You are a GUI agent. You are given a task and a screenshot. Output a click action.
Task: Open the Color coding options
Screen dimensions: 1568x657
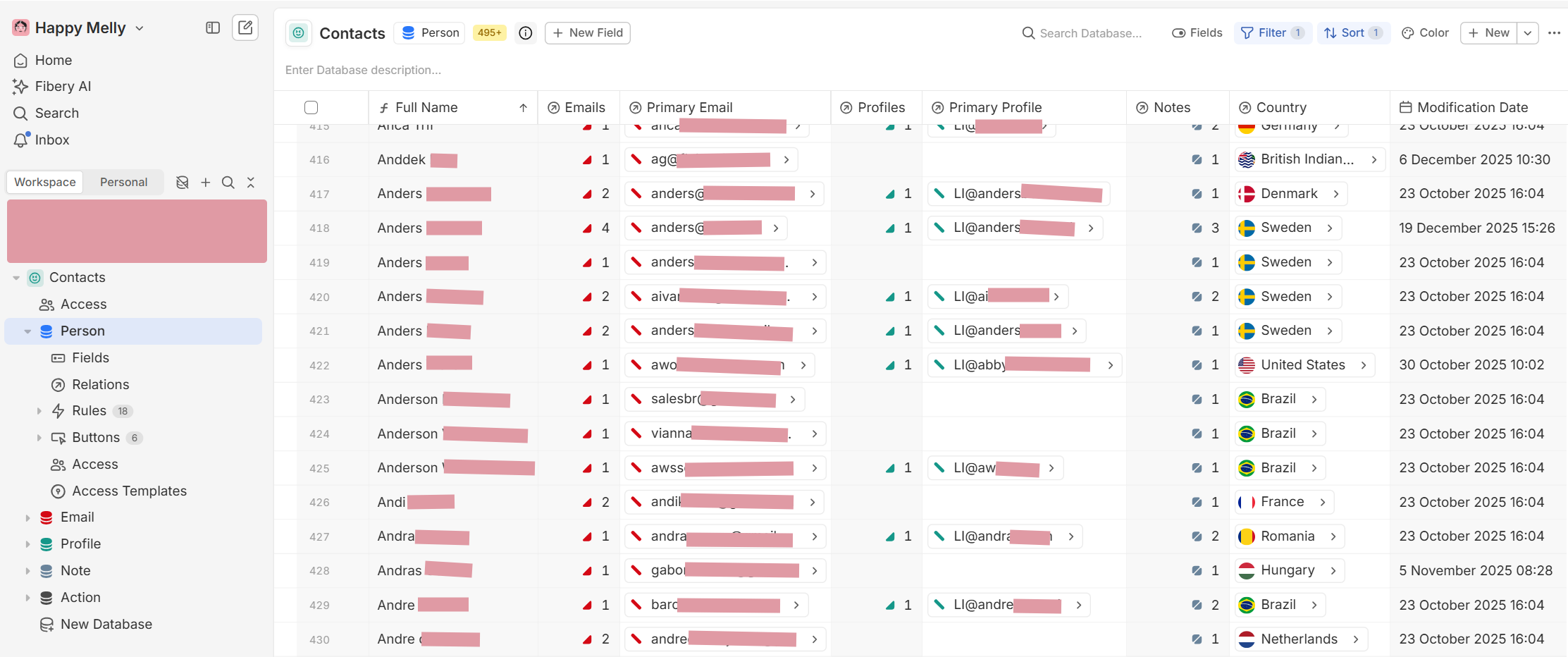click(x=1424, y=32)
